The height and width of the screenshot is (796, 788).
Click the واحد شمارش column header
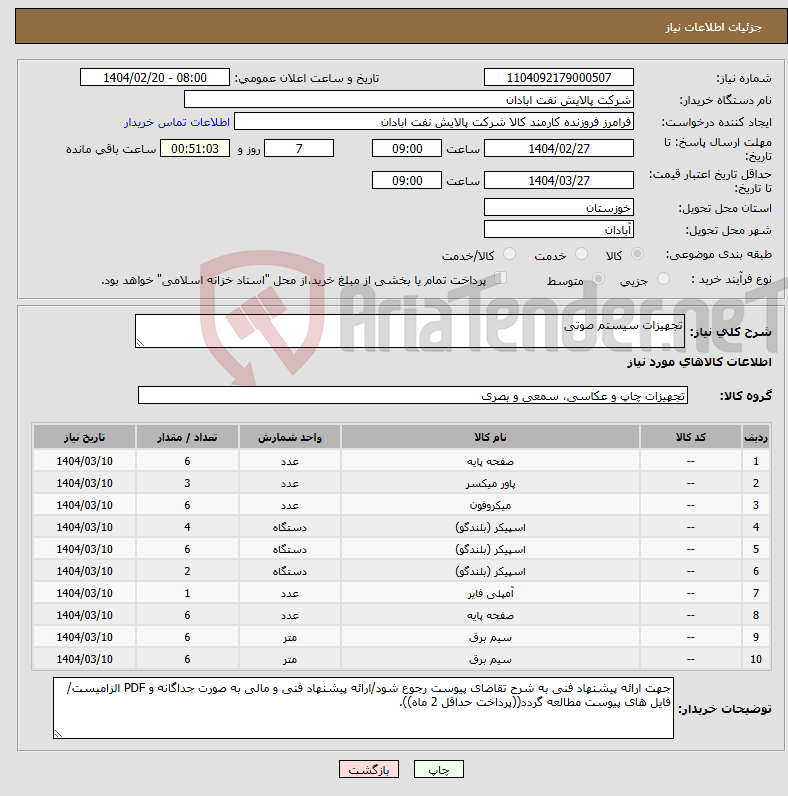pos(289,438)
